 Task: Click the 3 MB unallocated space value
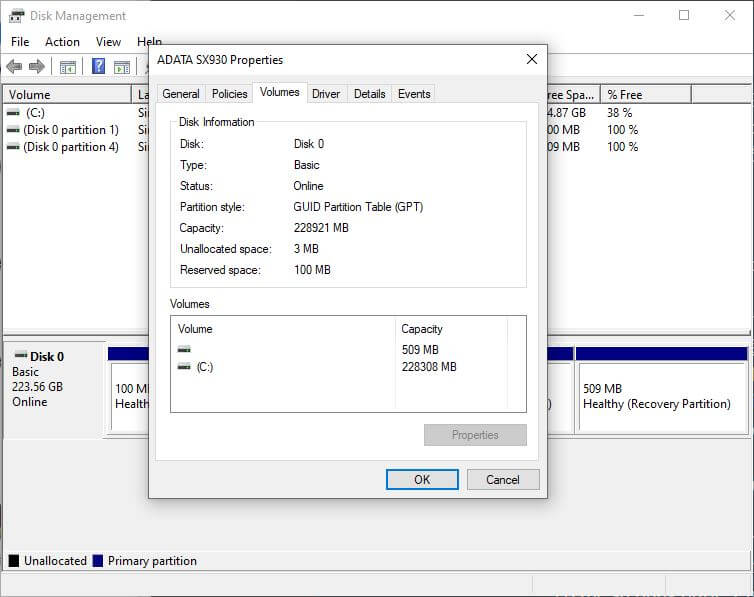point(306,249)
